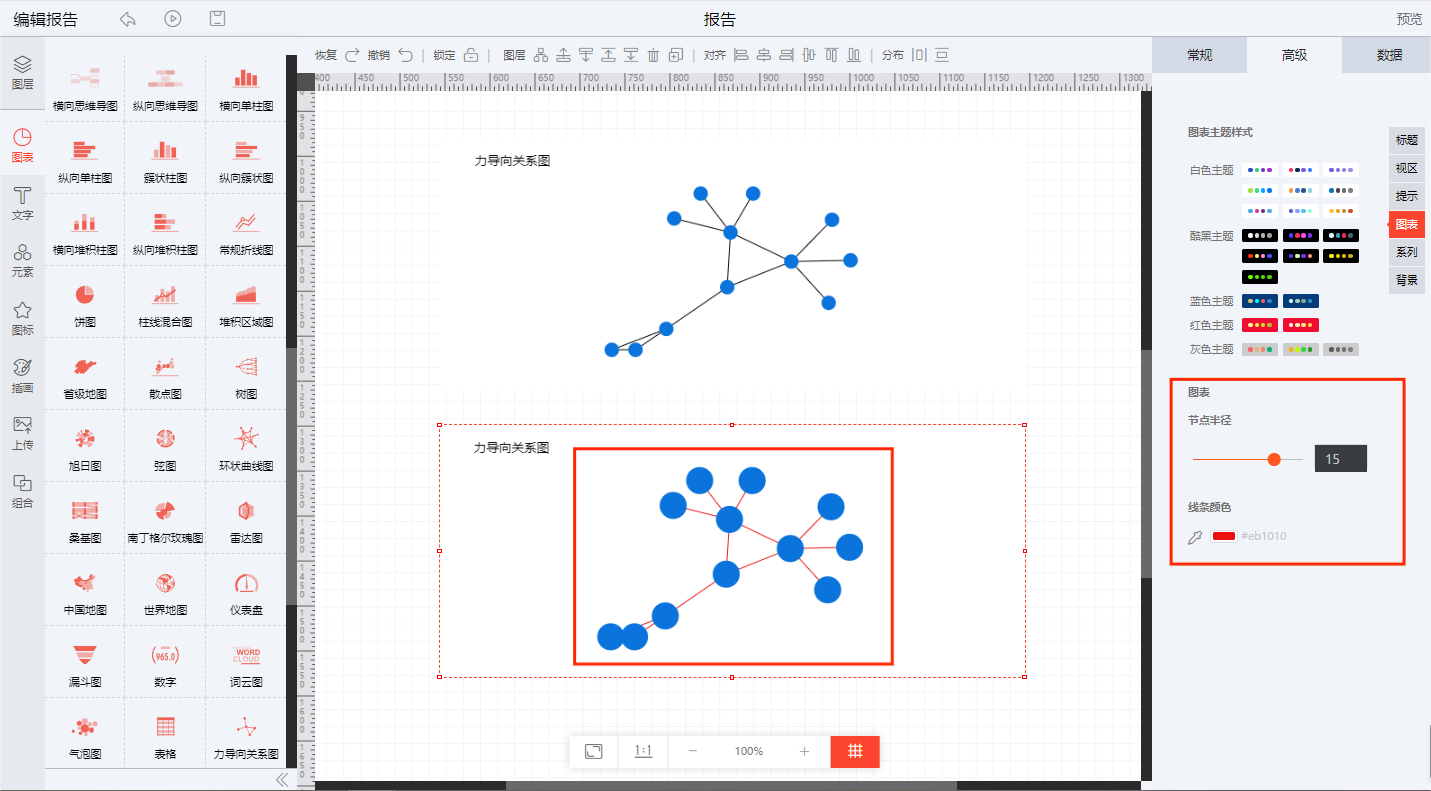Click the delete trash can icon in toolbar
Viewport: 1431px width, 791px height.
653,55
